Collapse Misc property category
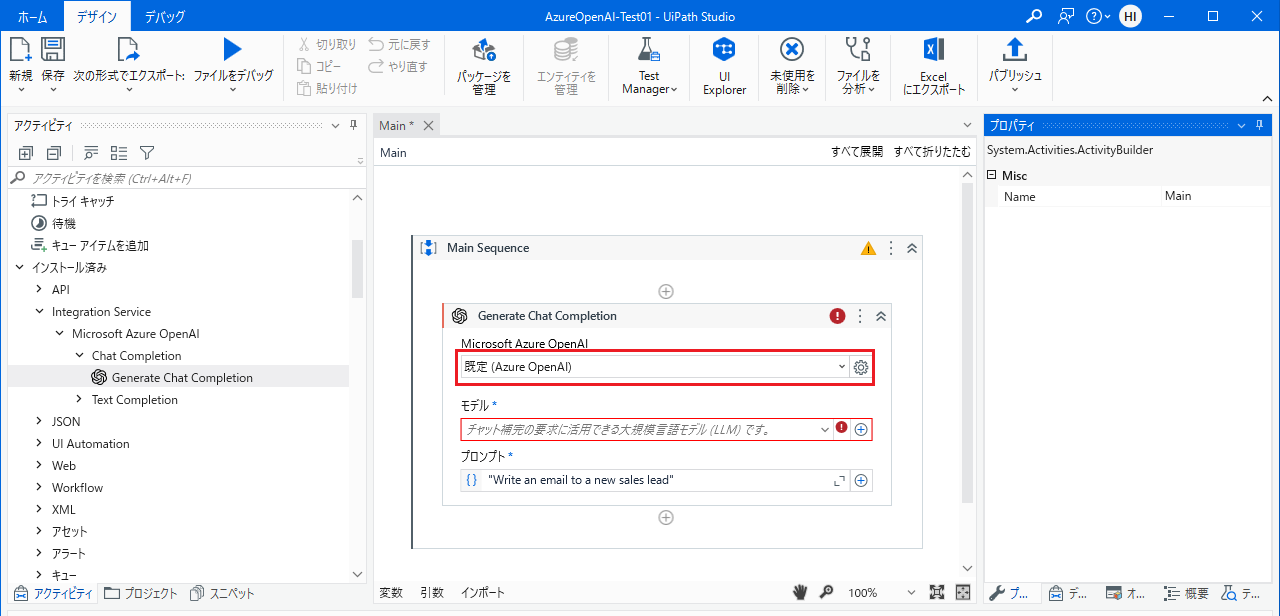 (x=993, y=175)
